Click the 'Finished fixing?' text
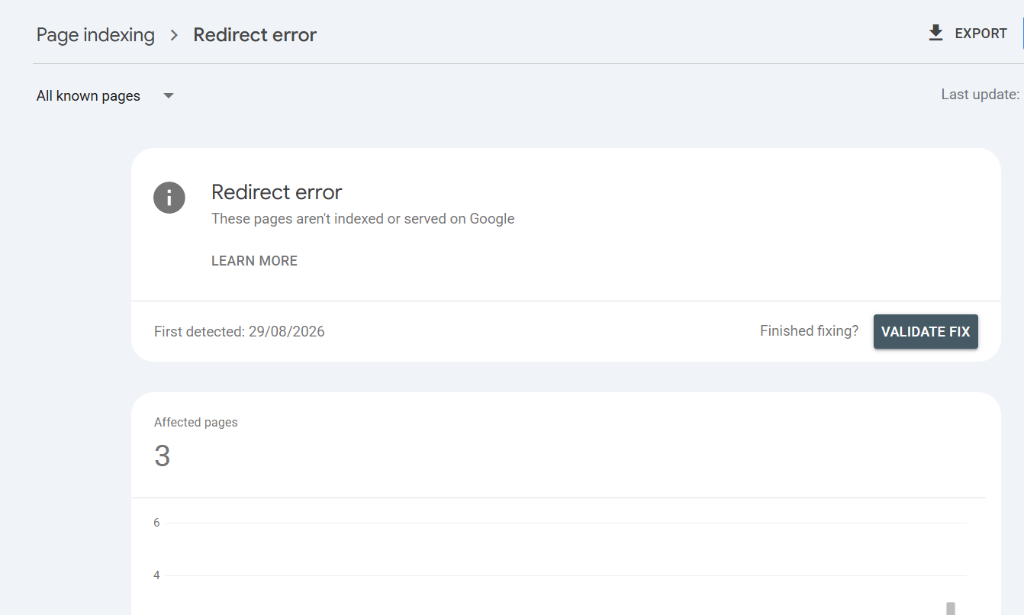The width and height of the screenshot is (1024, 615). coord(809,331)
